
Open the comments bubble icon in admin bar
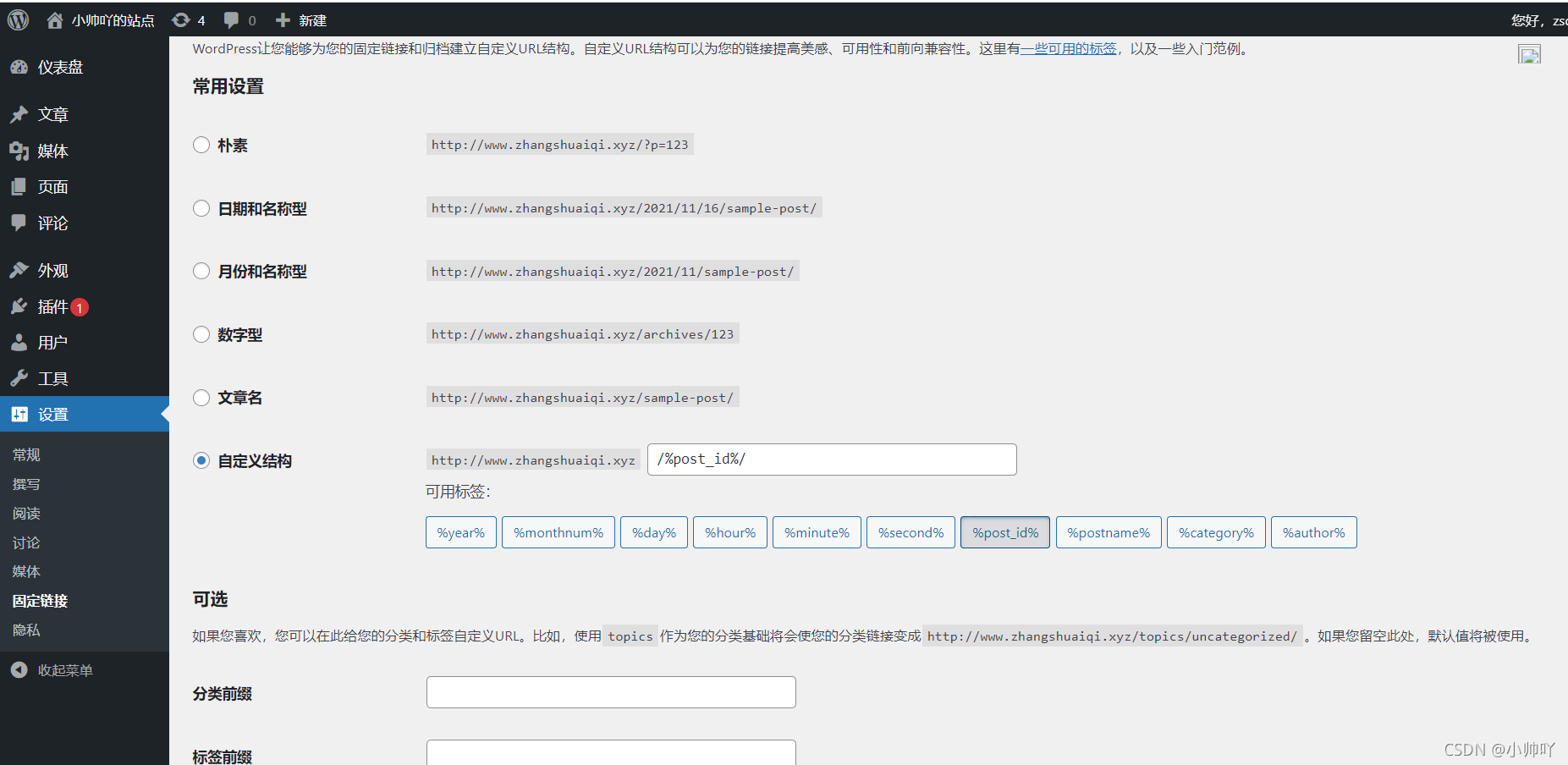(231, 20)
